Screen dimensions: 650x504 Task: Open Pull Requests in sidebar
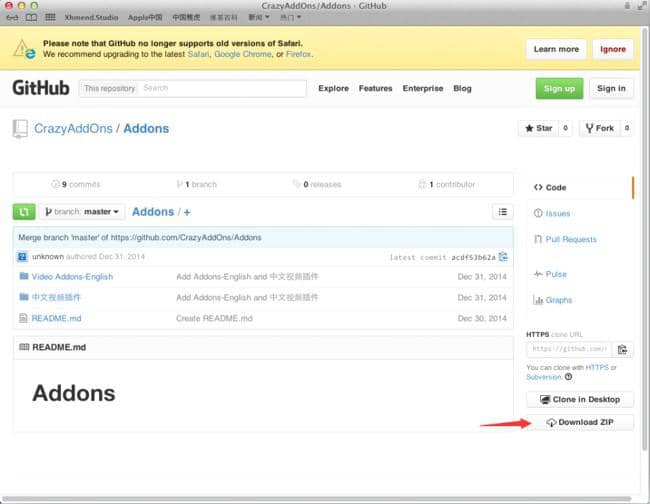coord(565,239)
